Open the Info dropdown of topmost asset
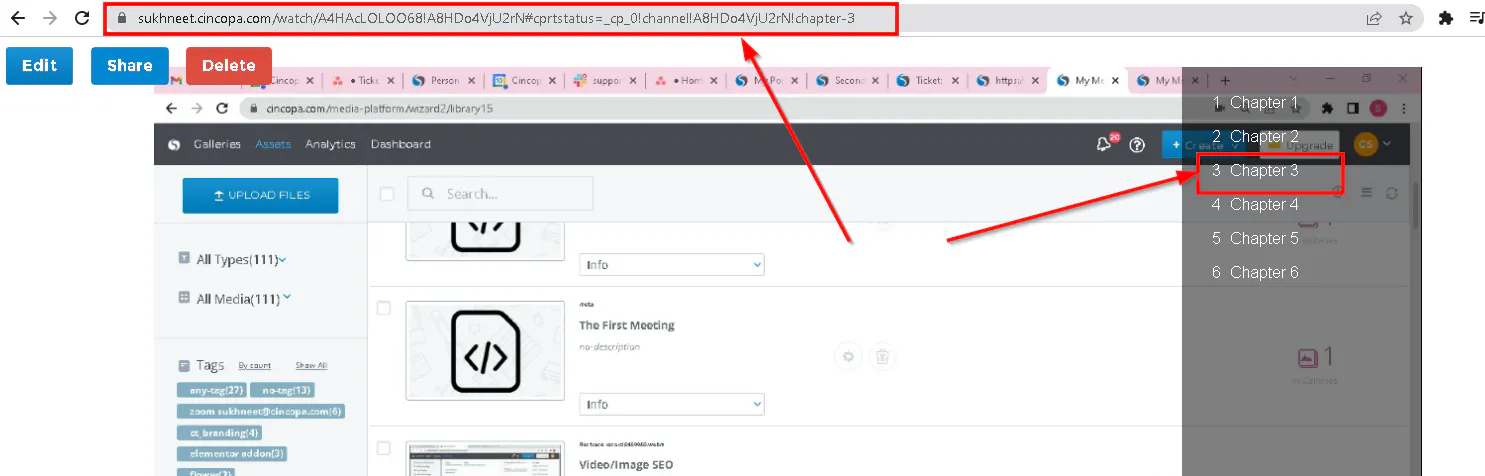This screenshot has width=1485, height=476. click(672, 265)
